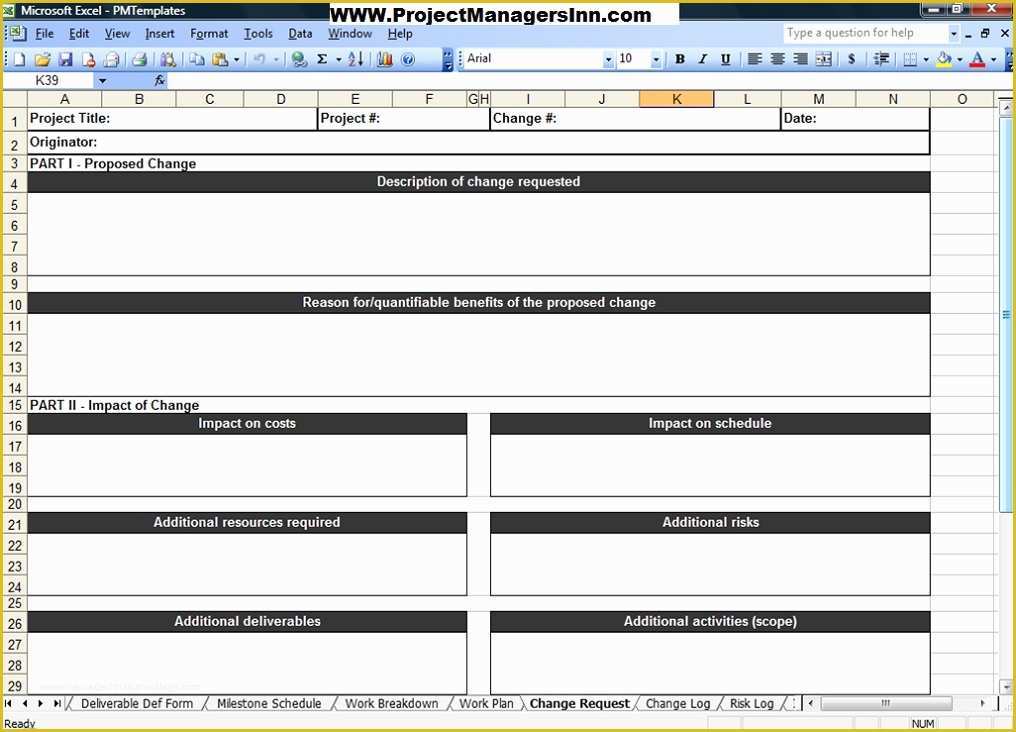The height and width of the screenshot is (732, 1016).
Task: Open the Edit menu
Action: tap(79, 34)
